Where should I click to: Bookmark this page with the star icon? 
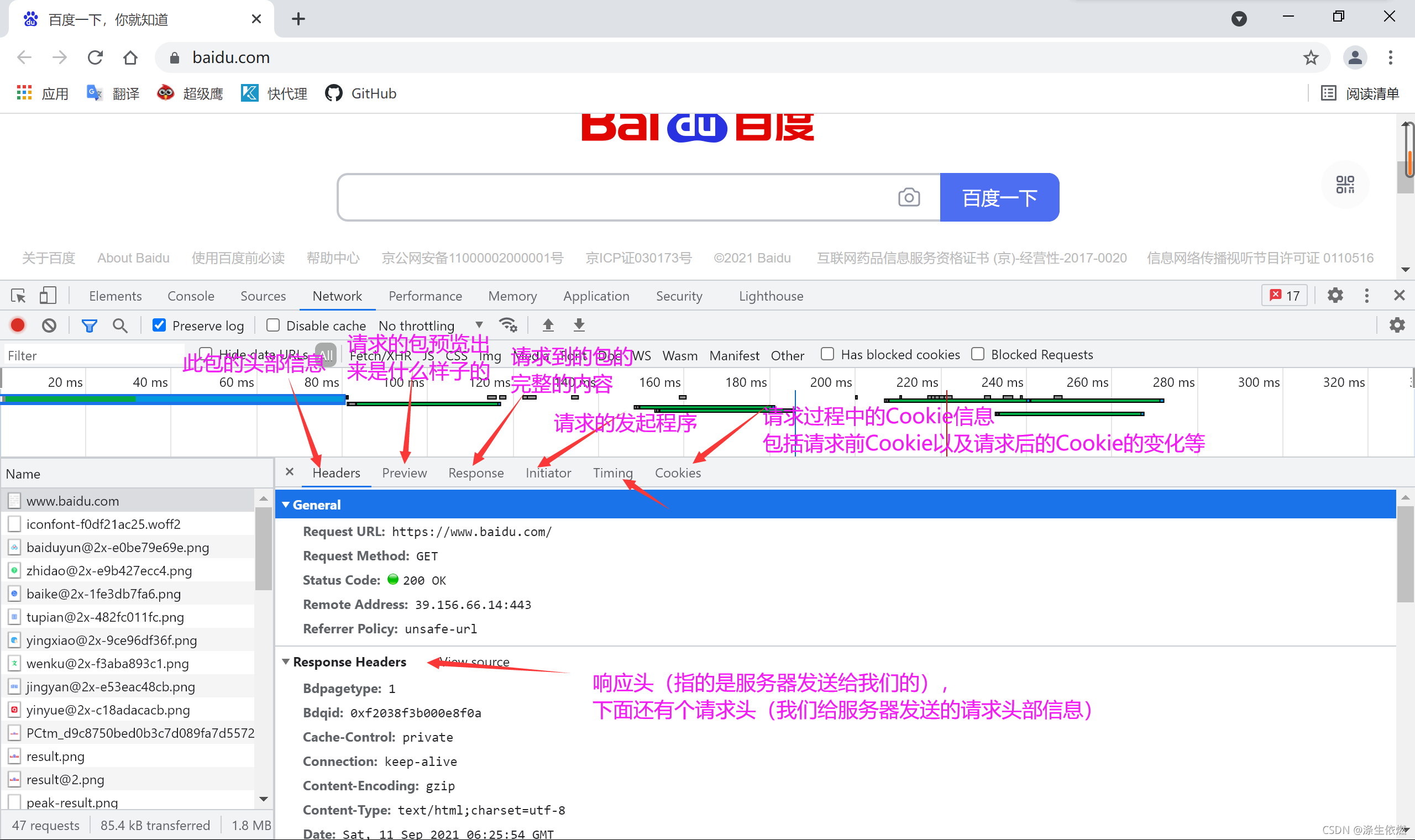tap(1311, 57)
